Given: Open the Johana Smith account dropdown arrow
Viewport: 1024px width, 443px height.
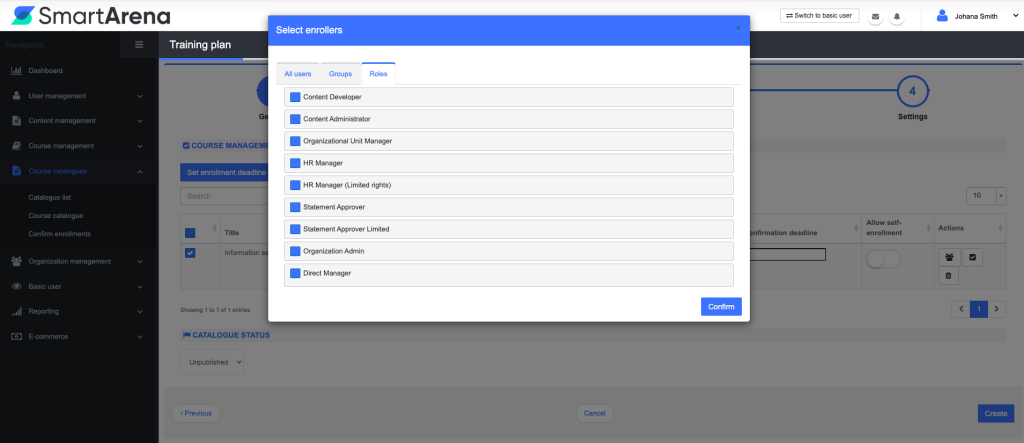Looking at the screenshot, I should click(x=1015, y=16).
